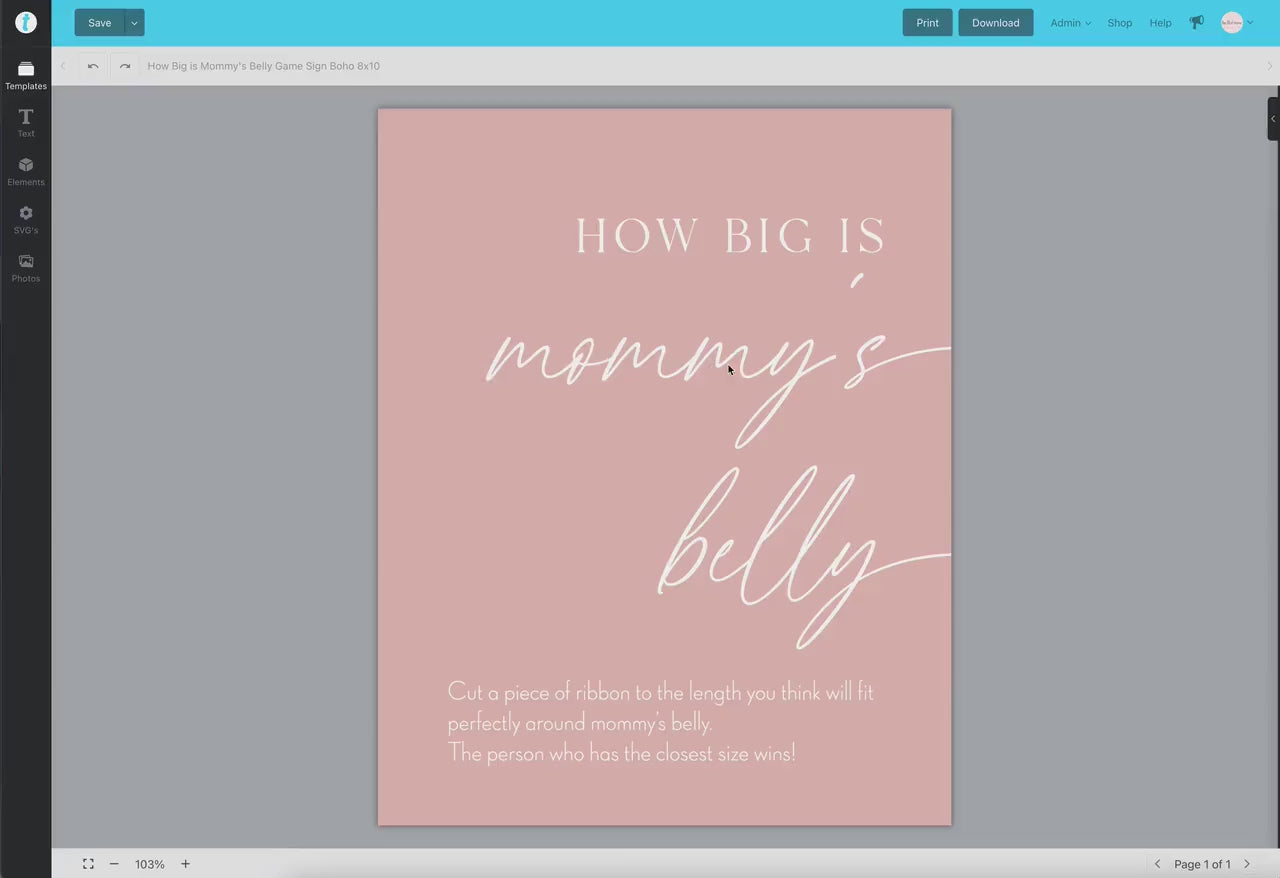Open the Help link

coord(1160,23)
